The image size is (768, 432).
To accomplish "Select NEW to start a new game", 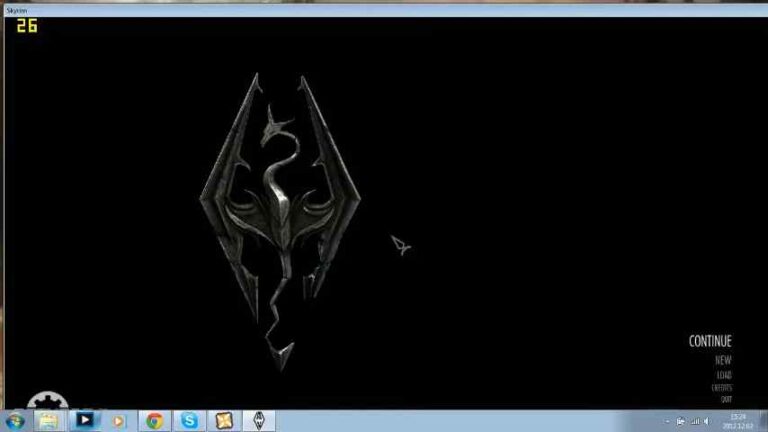I will pos(723,360).
